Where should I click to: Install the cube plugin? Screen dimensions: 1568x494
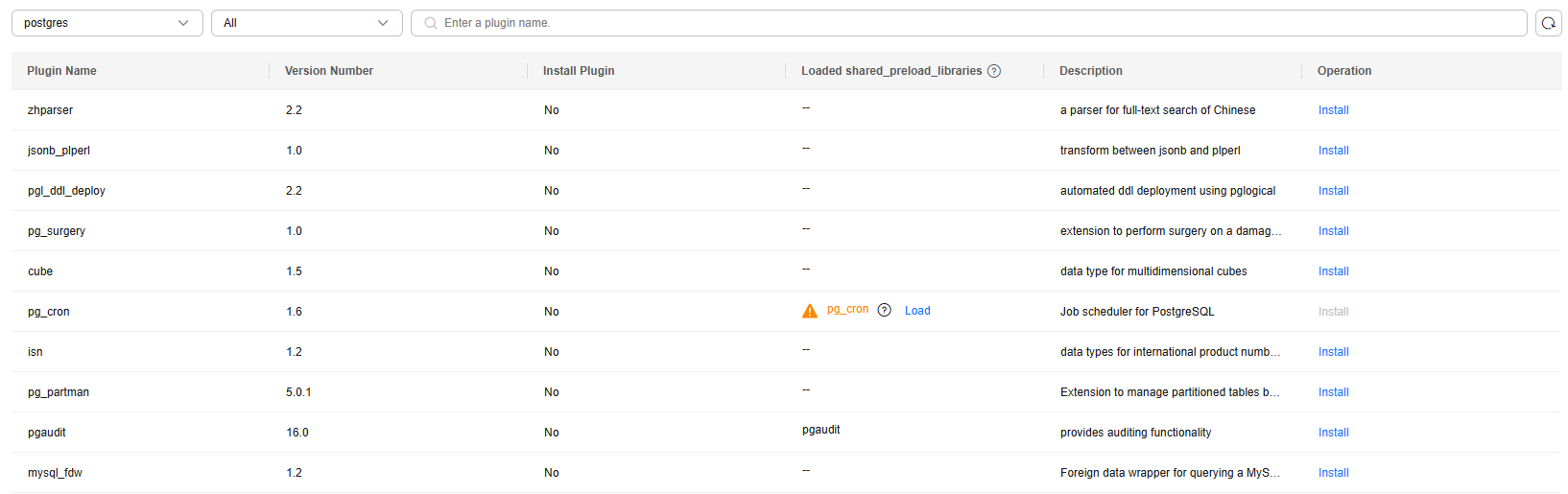tap(1333, 271)
